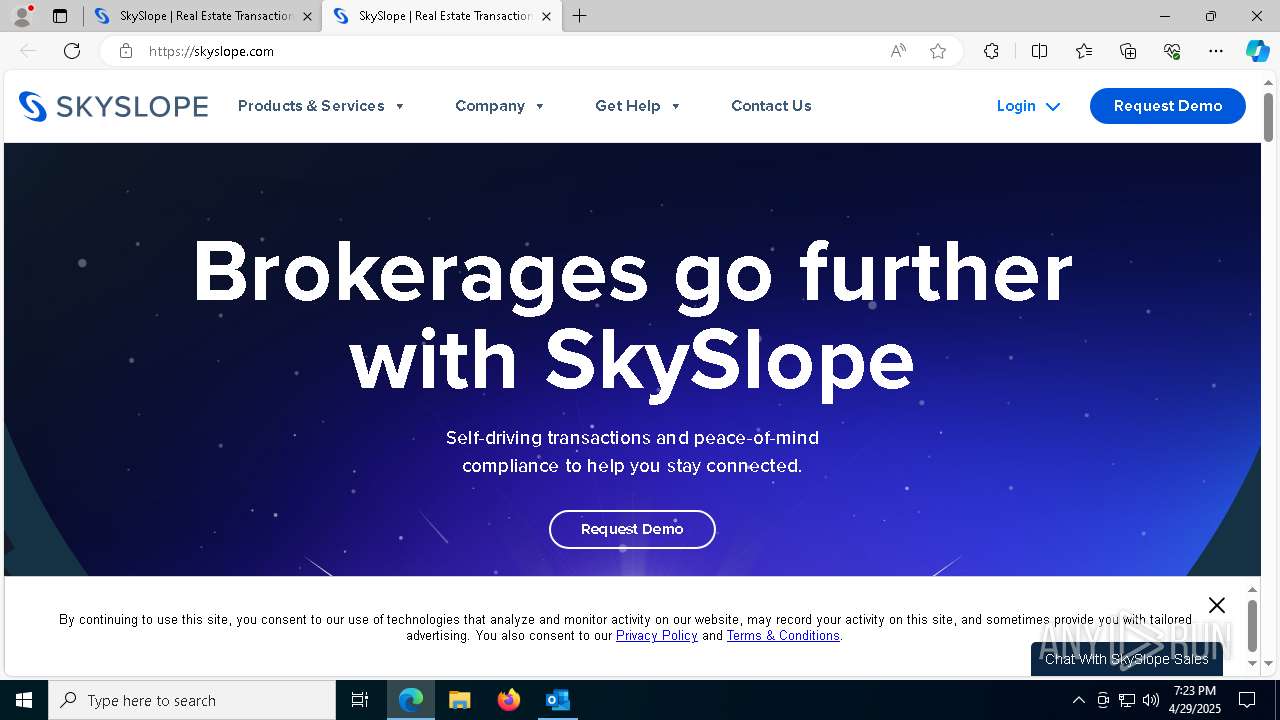This screenshot has width=1280, height=720.
Task: Close the active SkySlope tab
Action: point(546,16)
